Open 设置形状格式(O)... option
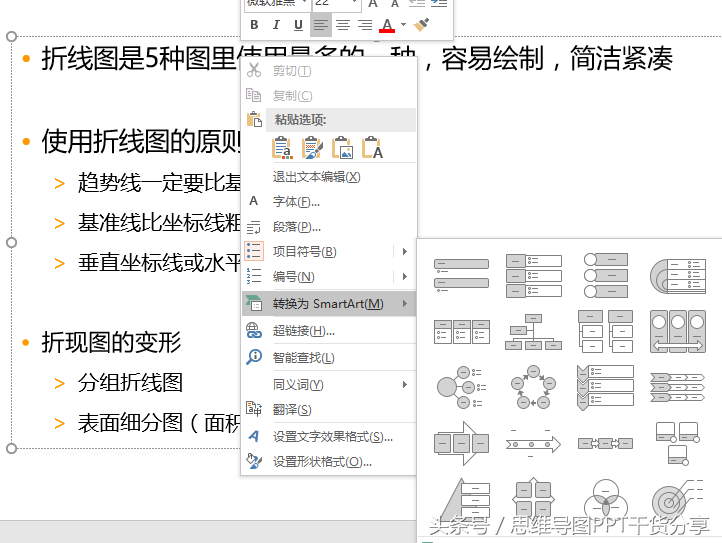The image size is (722, 543). [329, 461]
